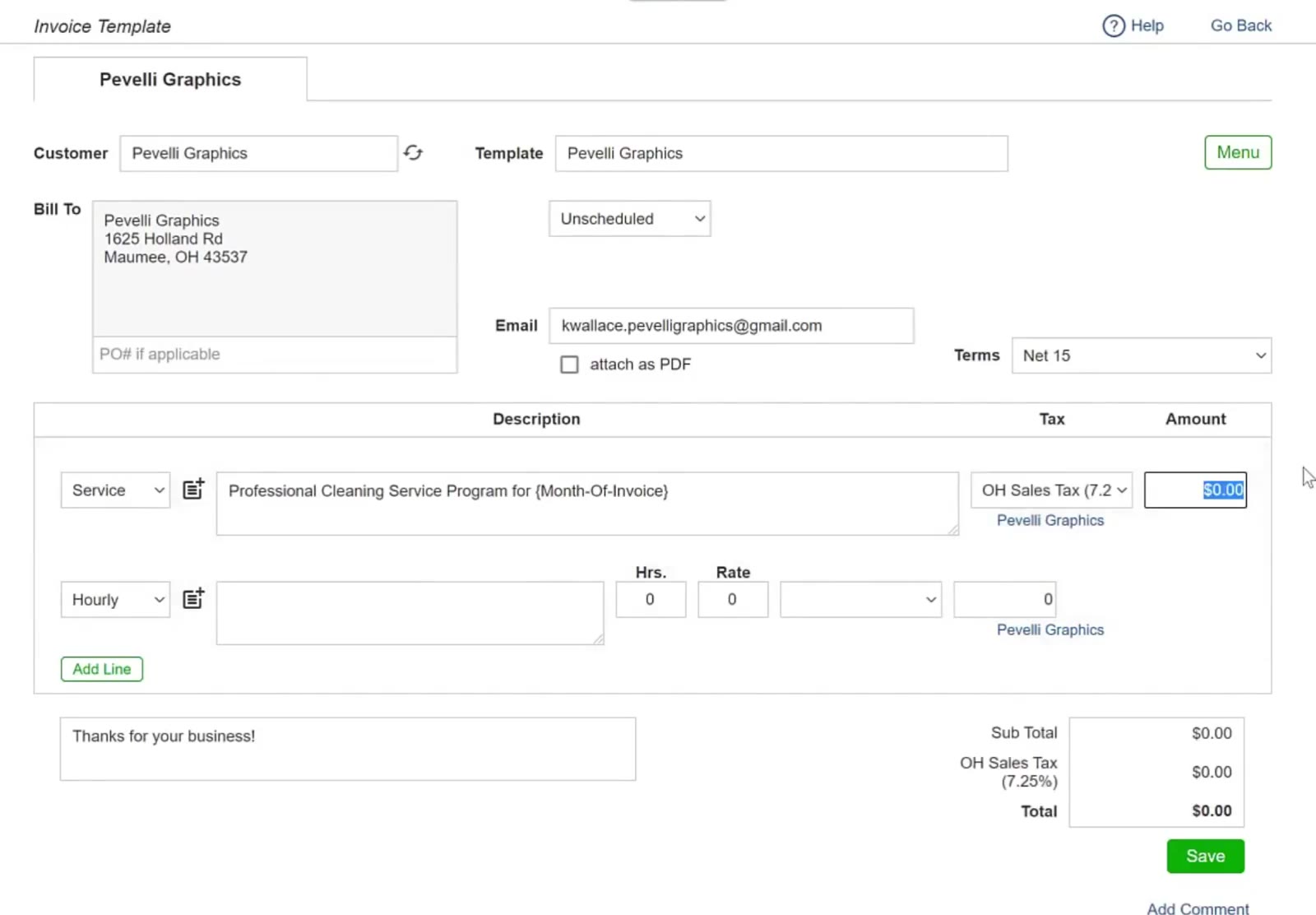Image resolution: width=1316 pixels, height=915 pixels.
Task: Click the green Save button
Action: click(x=1205, y=857)
